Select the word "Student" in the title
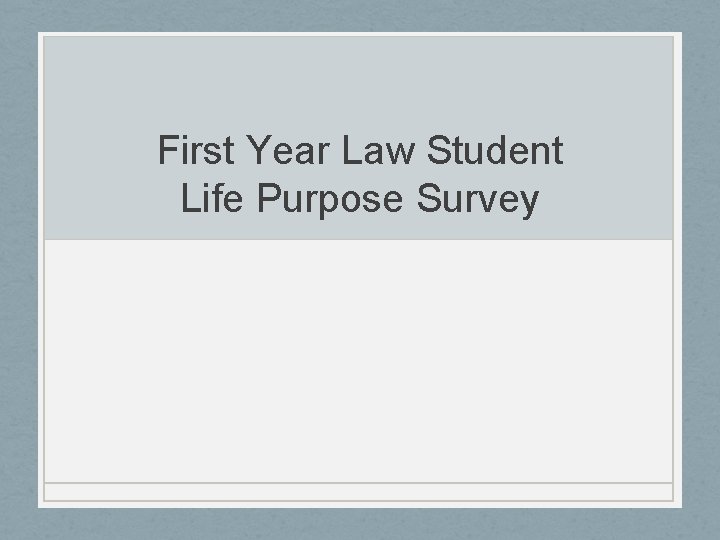The image size is (720, 540). click(495, 152)
